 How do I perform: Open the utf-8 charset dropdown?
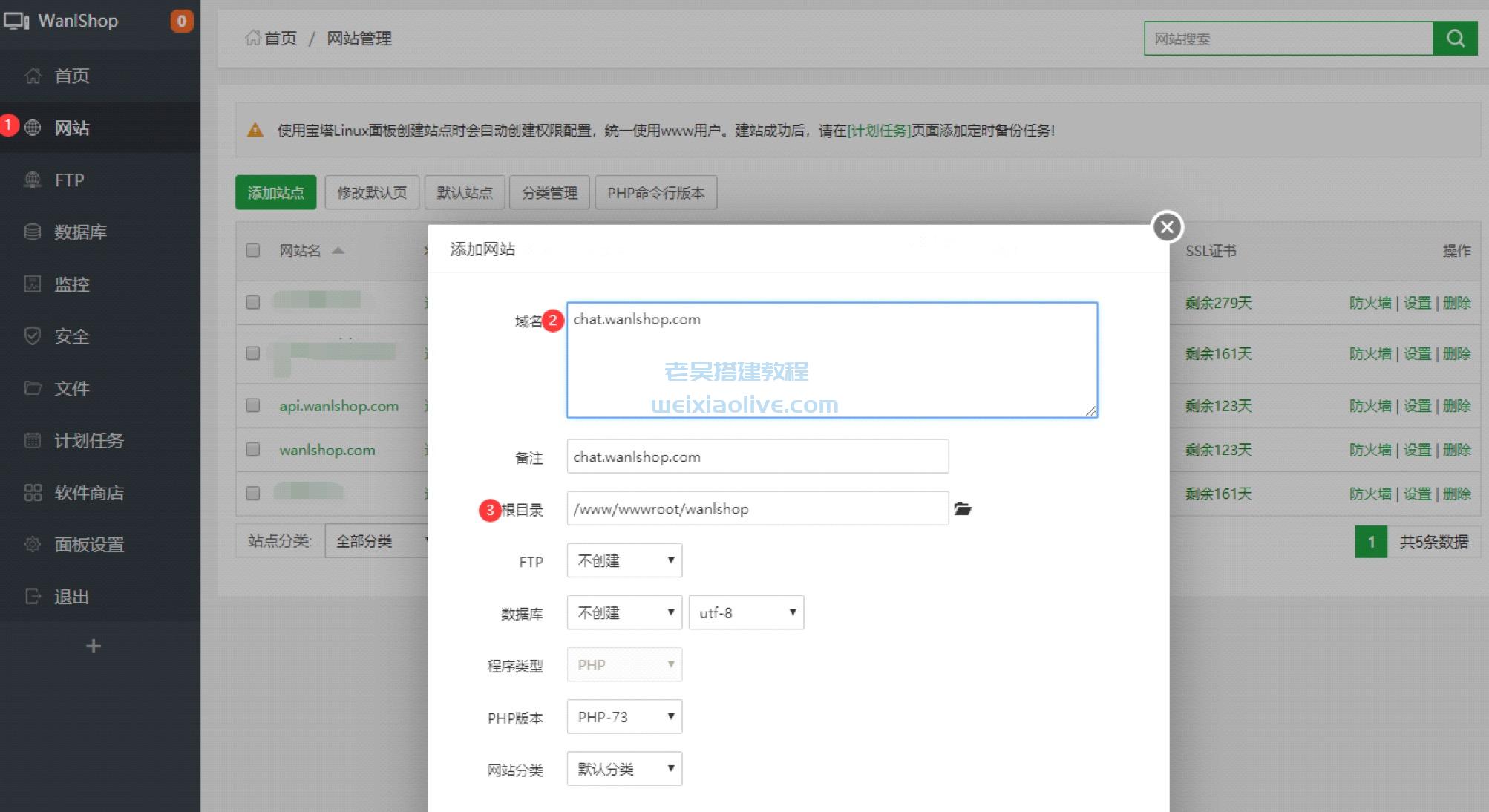(x=745, y=612)
